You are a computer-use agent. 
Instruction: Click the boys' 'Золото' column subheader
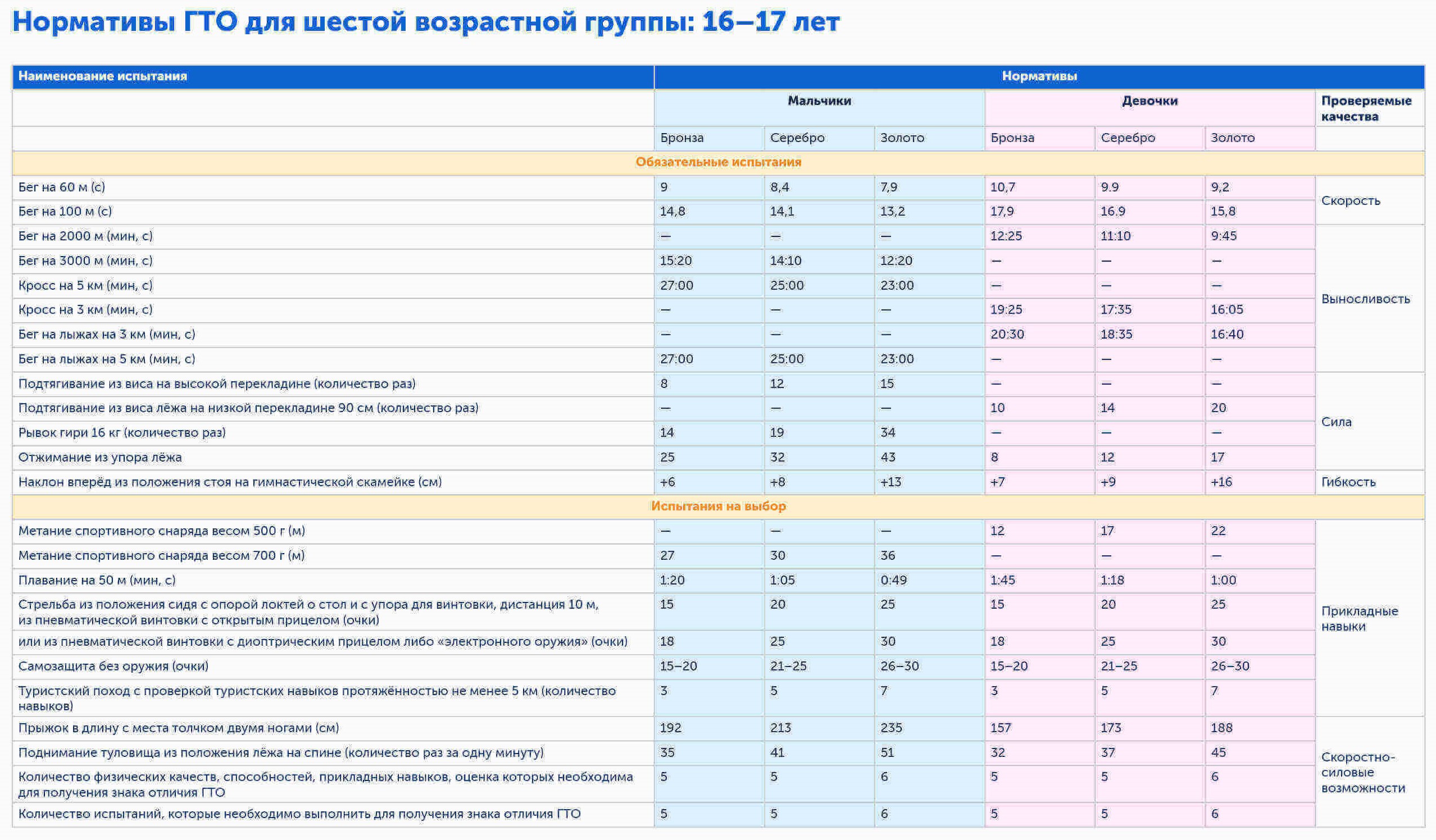pyautogui.click(x=902, y=138)
